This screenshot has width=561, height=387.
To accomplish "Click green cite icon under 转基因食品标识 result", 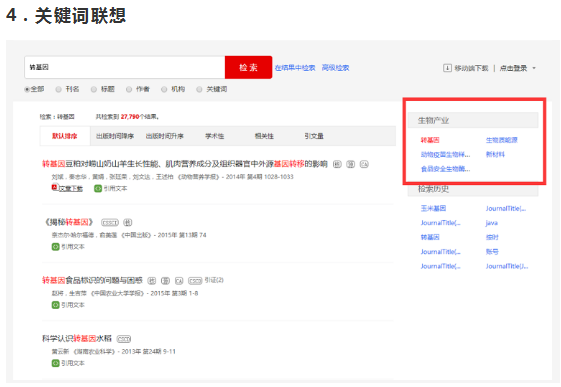I will 55,305.
